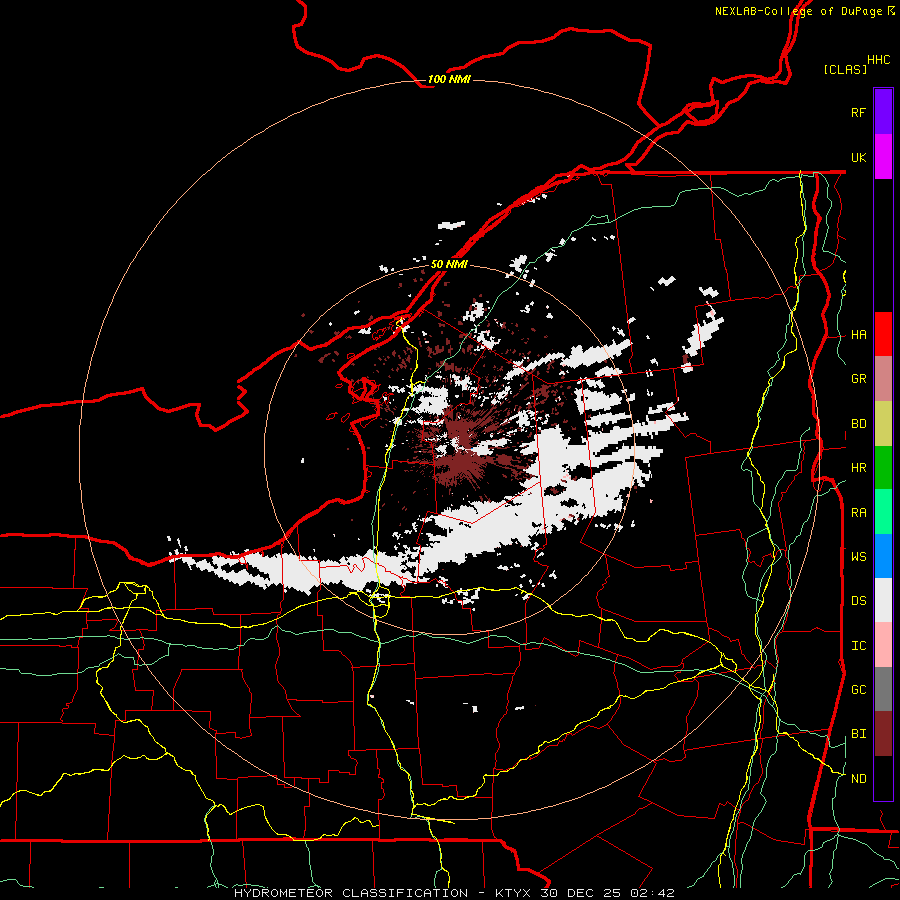This screenshot has height=900, width=900.
Task: Click the 'UK' legend label
Action: 859,157
